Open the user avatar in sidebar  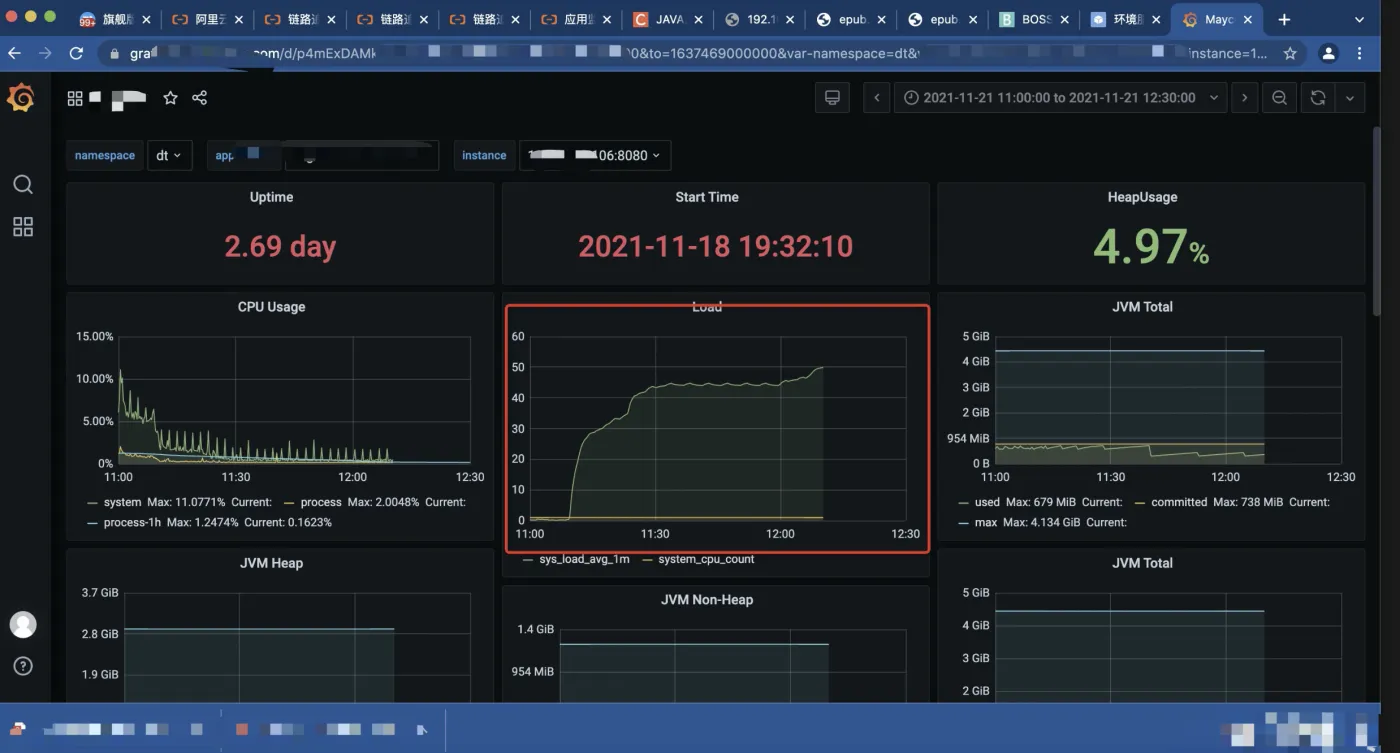click(x=22, y=625)
